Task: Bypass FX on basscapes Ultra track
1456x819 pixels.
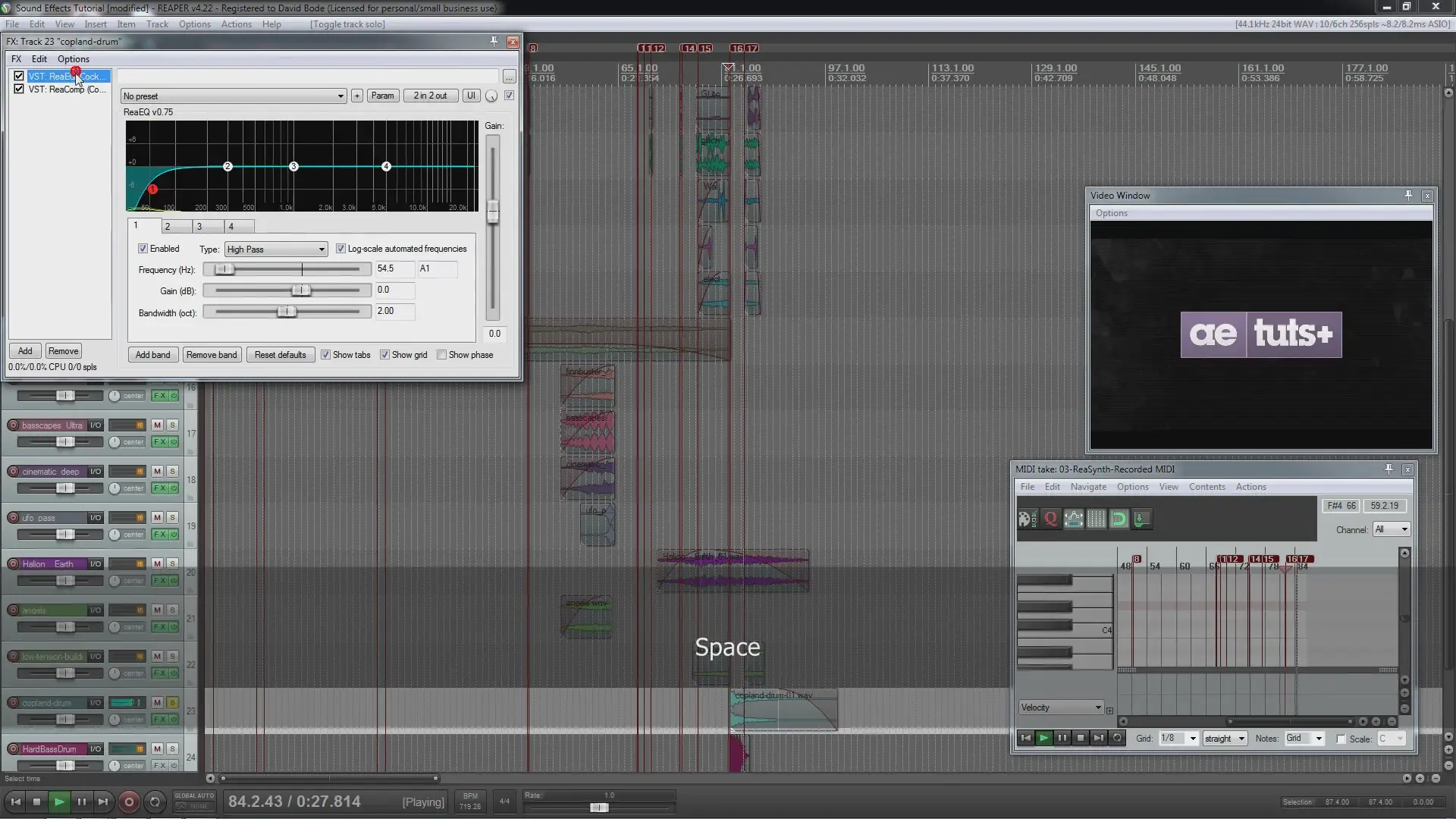Action: click(x=174, y=442)
